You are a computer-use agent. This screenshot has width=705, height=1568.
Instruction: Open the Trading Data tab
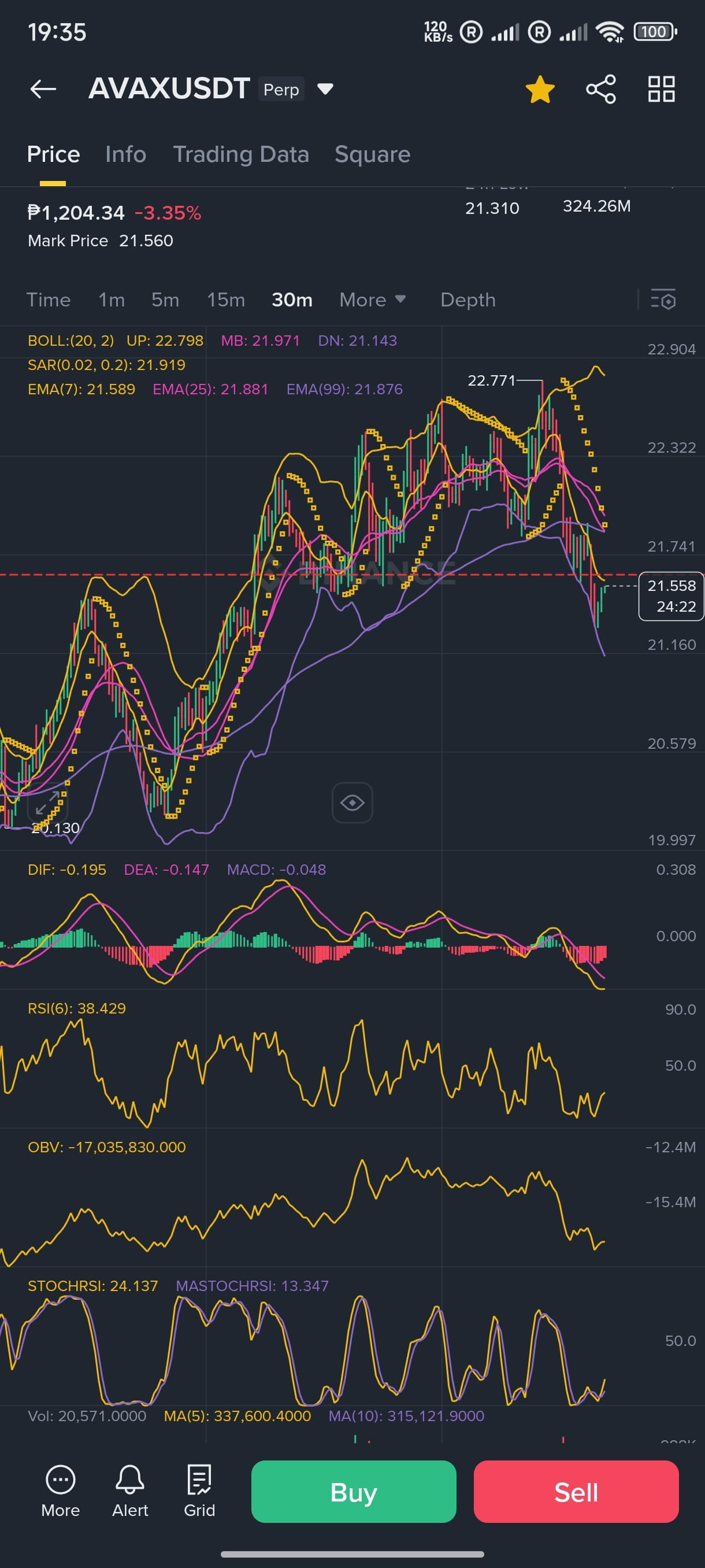241,154
